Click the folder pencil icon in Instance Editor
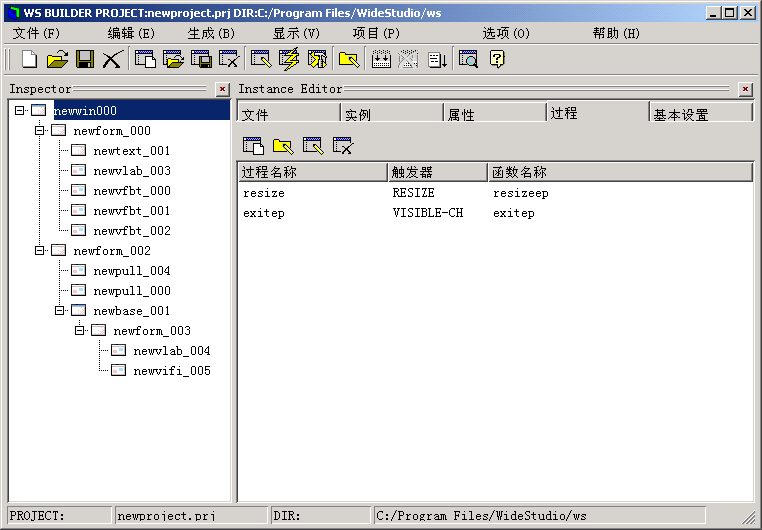The image size is (762, 530). (283, 145)
